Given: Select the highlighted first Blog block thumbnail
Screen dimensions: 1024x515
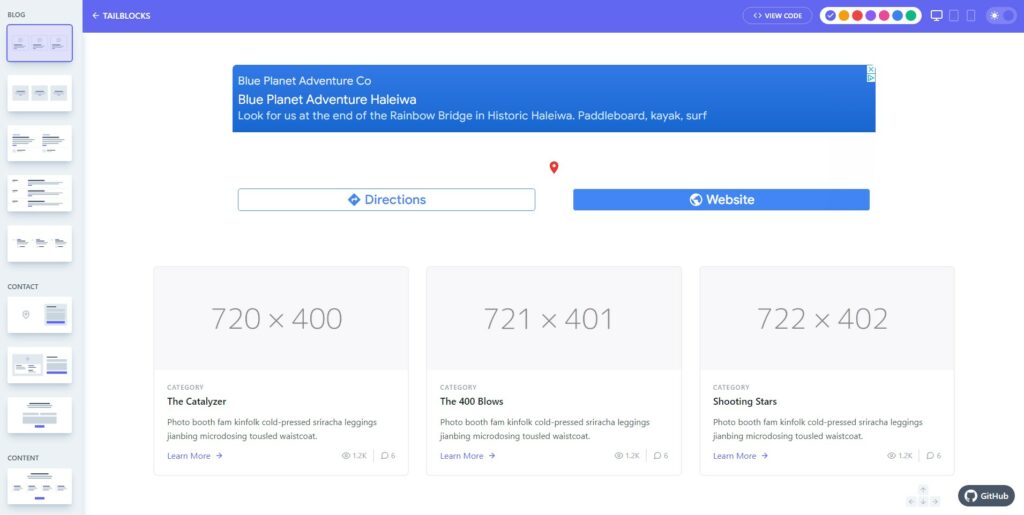Looking at the screenshot, I should tap(40, 43).
